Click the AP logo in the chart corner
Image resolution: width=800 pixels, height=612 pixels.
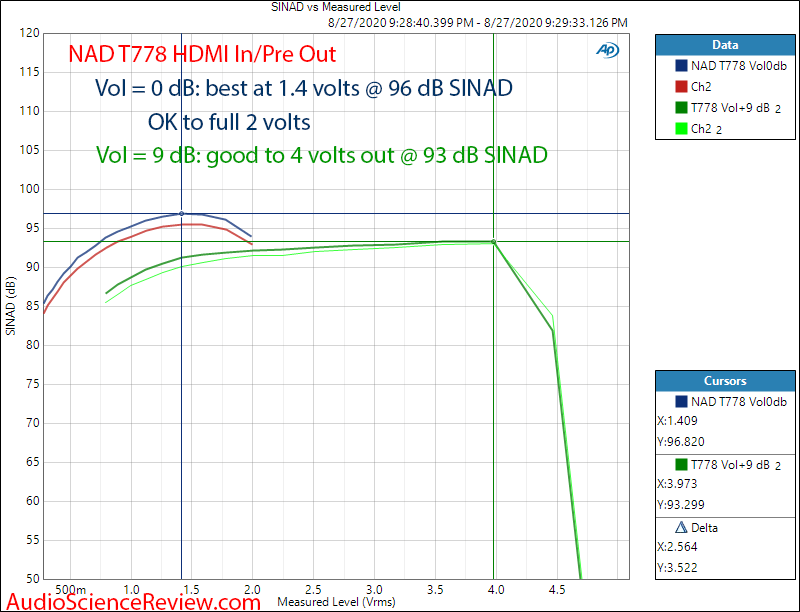607,50
